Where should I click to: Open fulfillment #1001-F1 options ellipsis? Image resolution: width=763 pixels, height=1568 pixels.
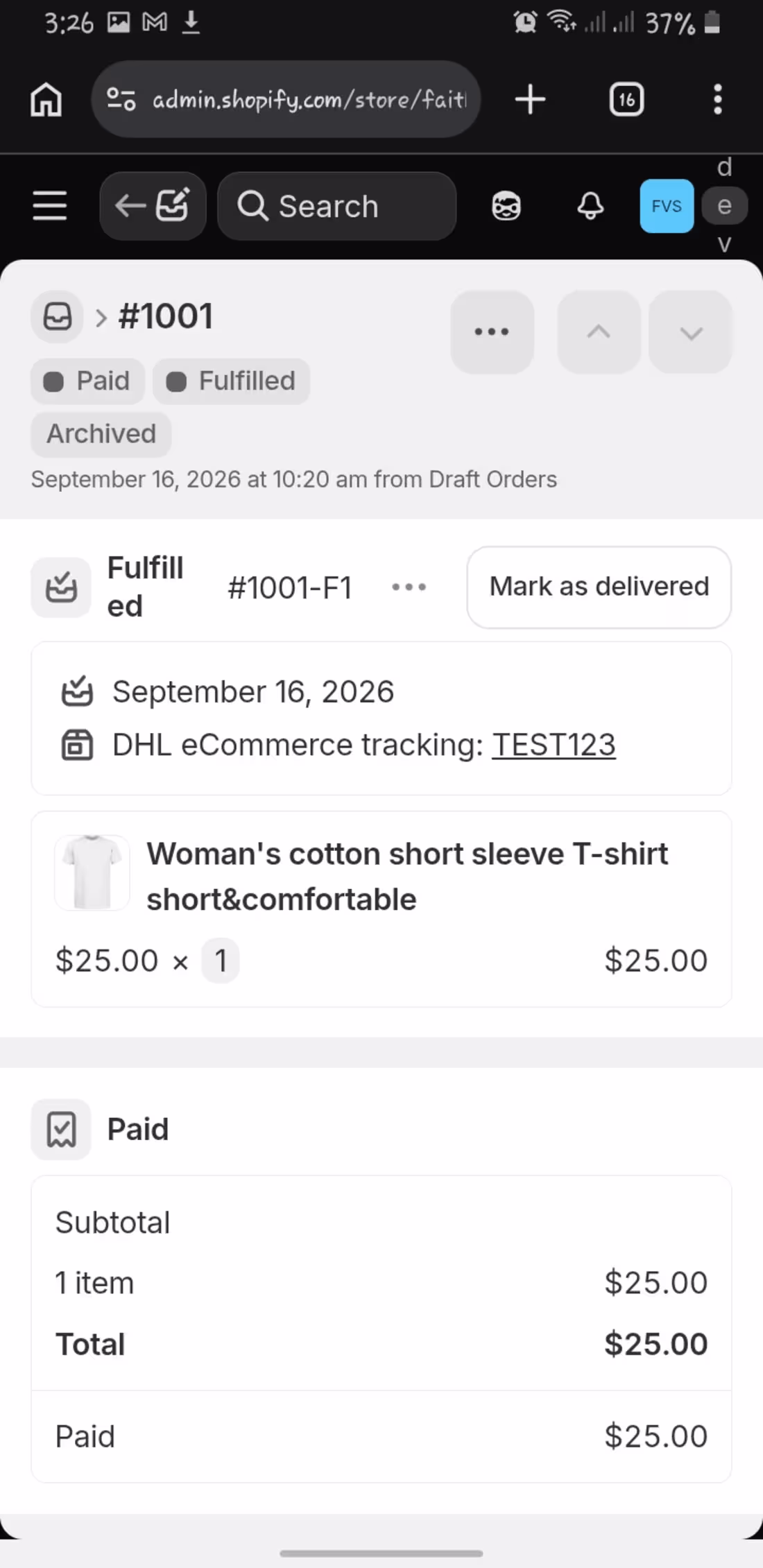(x=409, y=587)
